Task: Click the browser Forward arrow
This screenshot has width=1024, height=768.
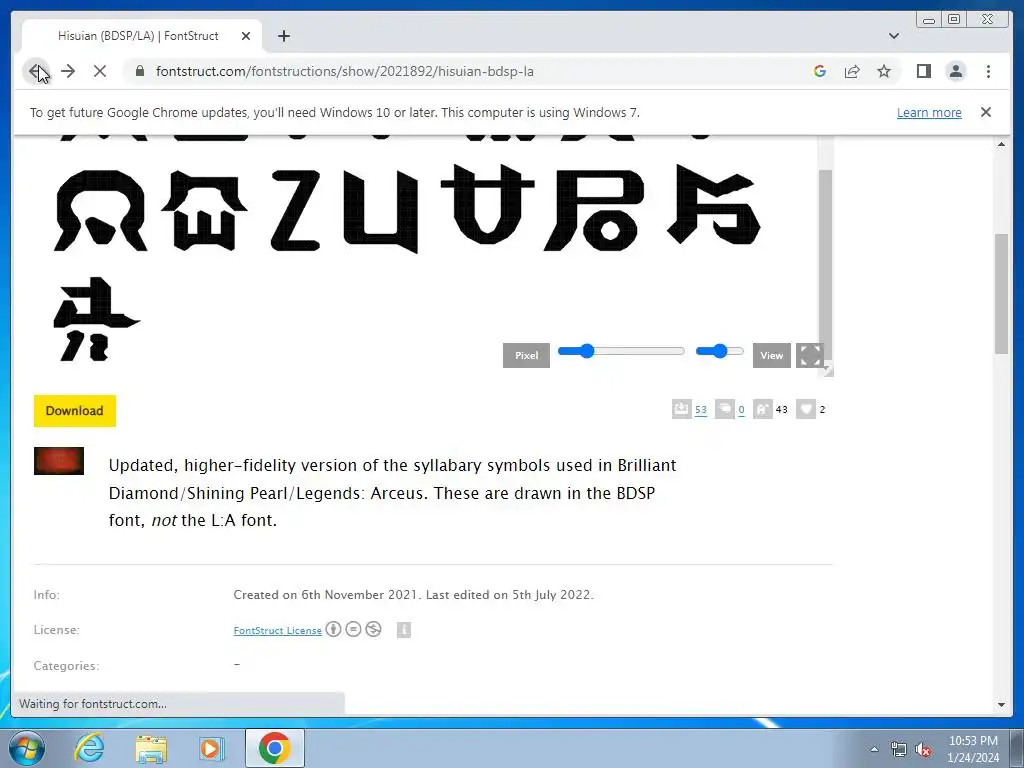Action: (x=68, y=71)
